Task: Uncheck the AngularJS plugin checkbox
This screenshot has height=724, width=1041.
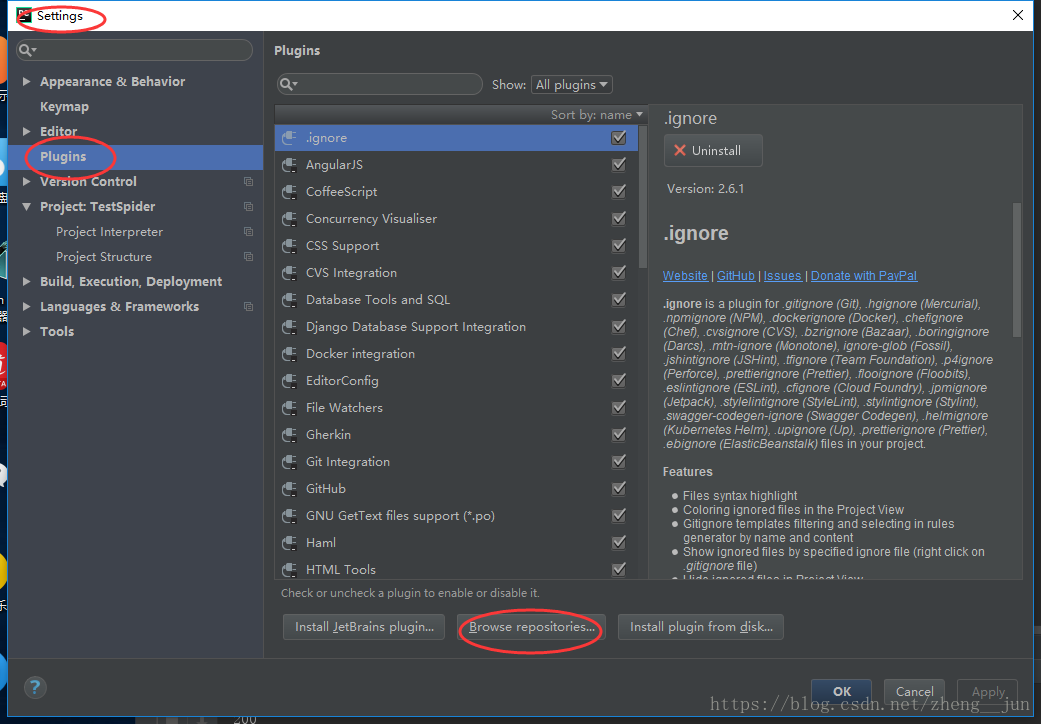Action: [x=619, y=165]
